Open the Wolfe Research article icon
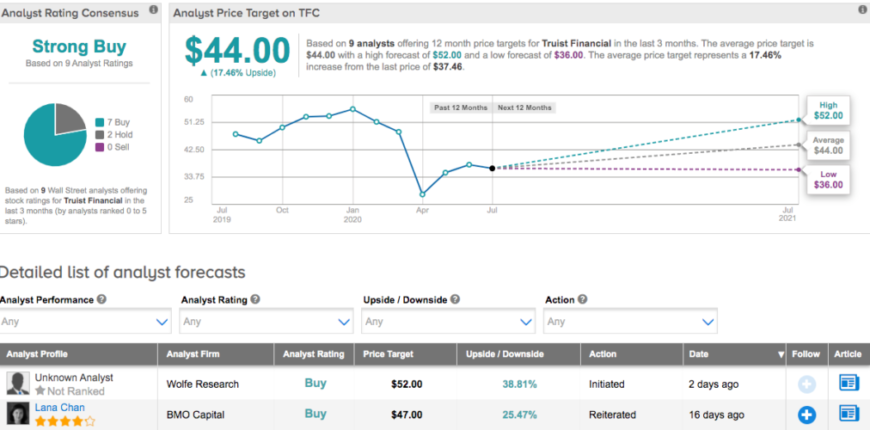Viewport: 870px width, 430px height. (x=849, y=383)
